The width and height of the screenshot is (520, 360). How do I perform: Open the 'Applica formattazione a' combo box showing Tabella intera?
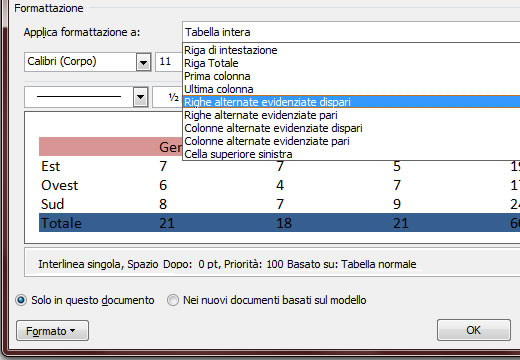[351, 32]
